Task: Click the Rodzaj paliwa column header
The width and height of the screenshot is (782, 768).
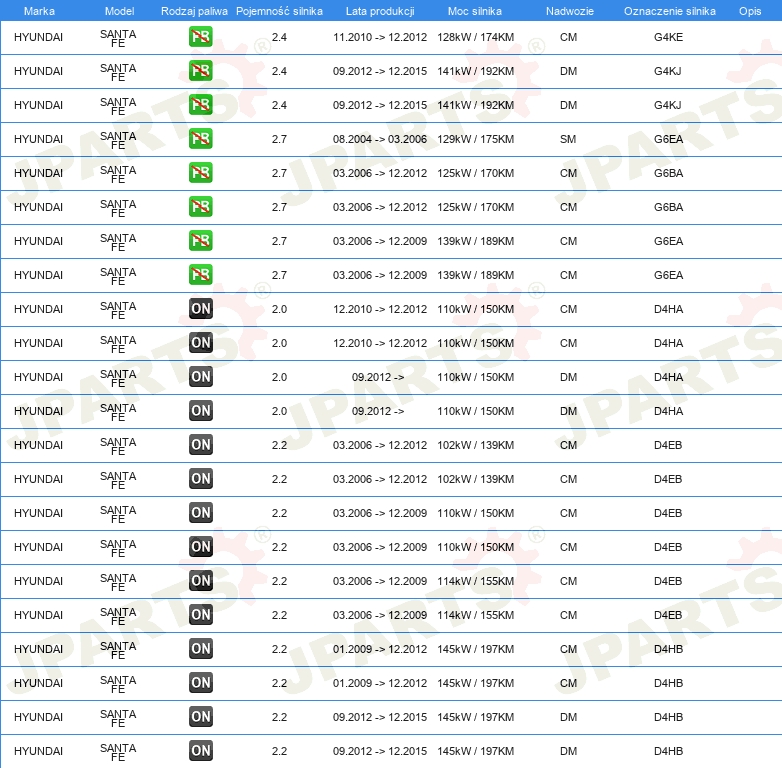Action: (x=194, y=11)
